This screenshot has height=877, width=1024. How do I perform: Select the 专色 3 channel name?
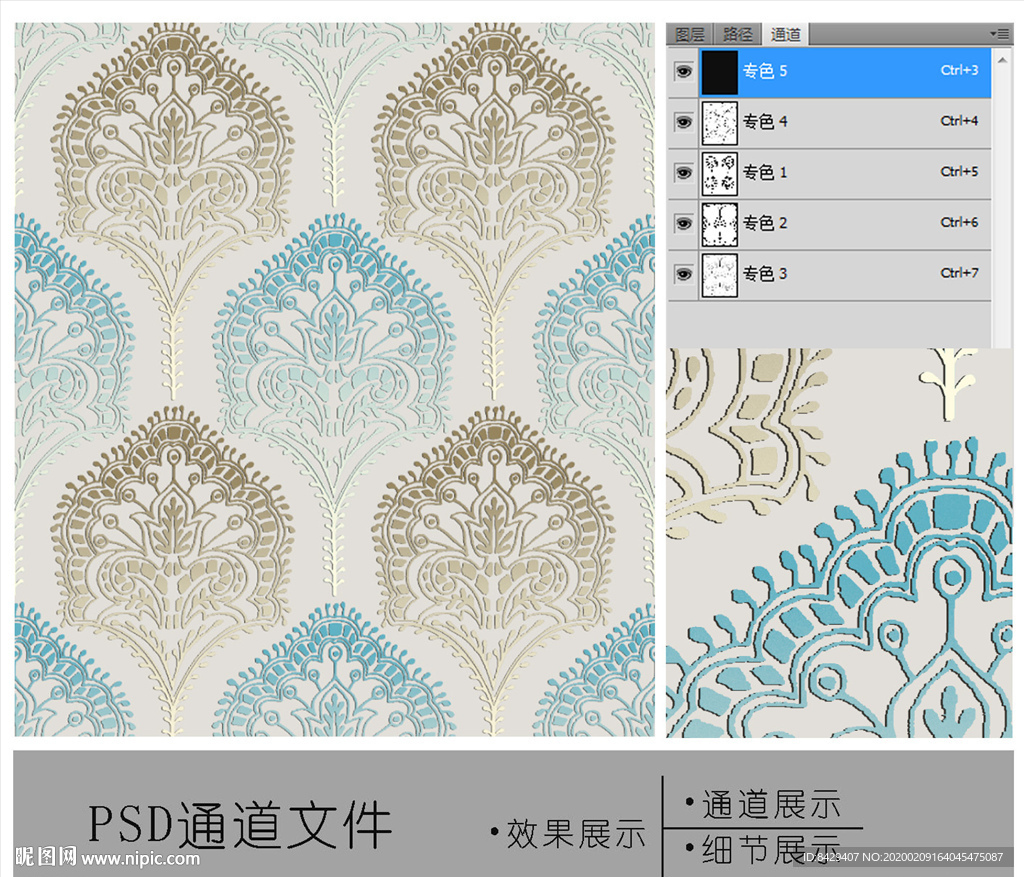click(765, 274)
